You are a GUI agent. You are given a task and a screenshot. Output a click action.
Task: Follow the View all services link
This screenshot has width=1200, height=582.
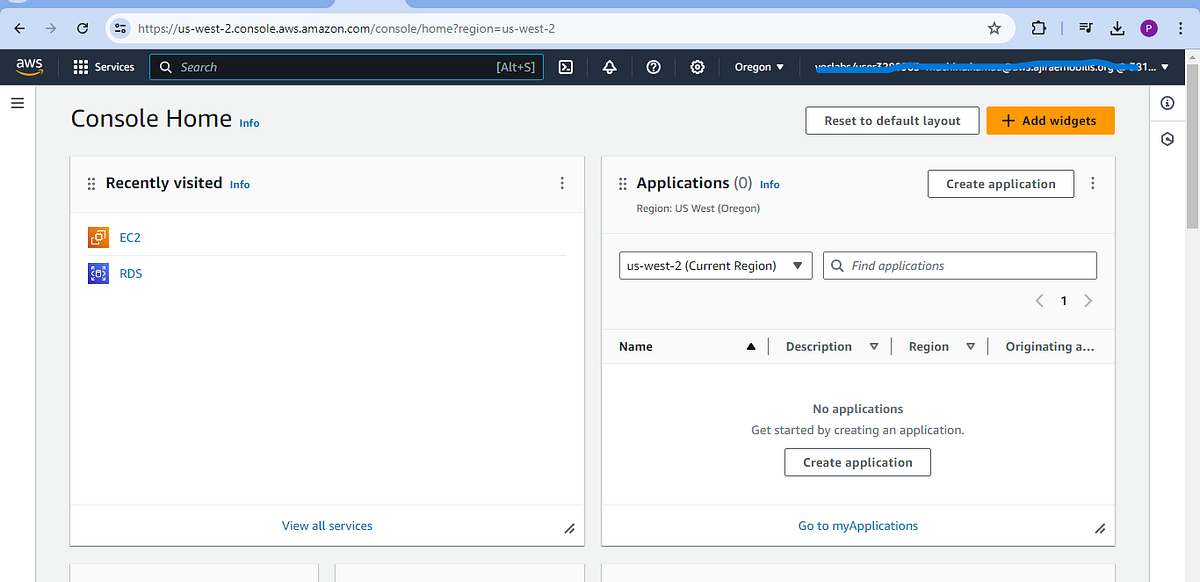pos(326,525)
